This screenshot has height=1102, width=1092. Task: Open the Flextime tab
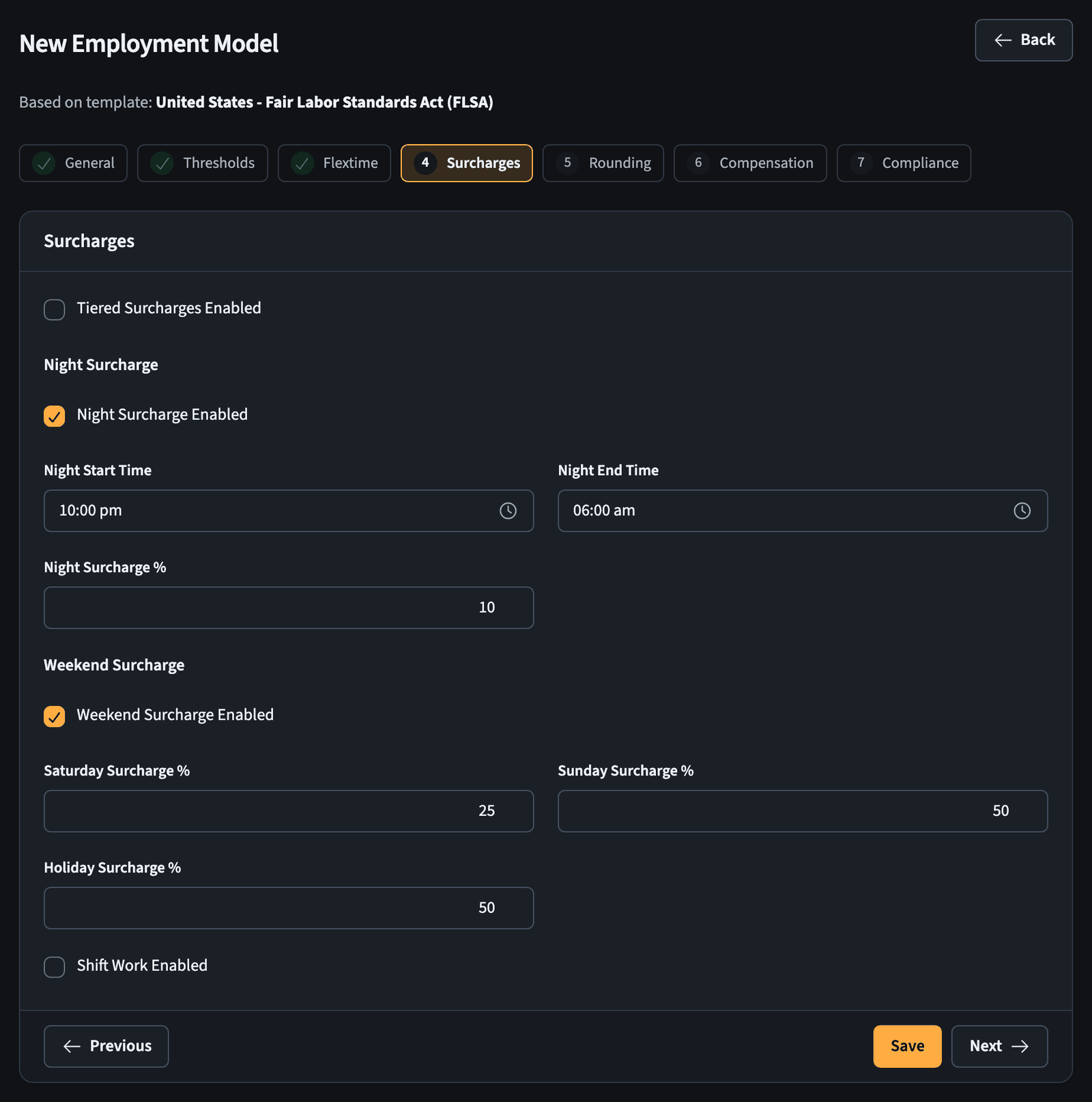coord(334,163)
